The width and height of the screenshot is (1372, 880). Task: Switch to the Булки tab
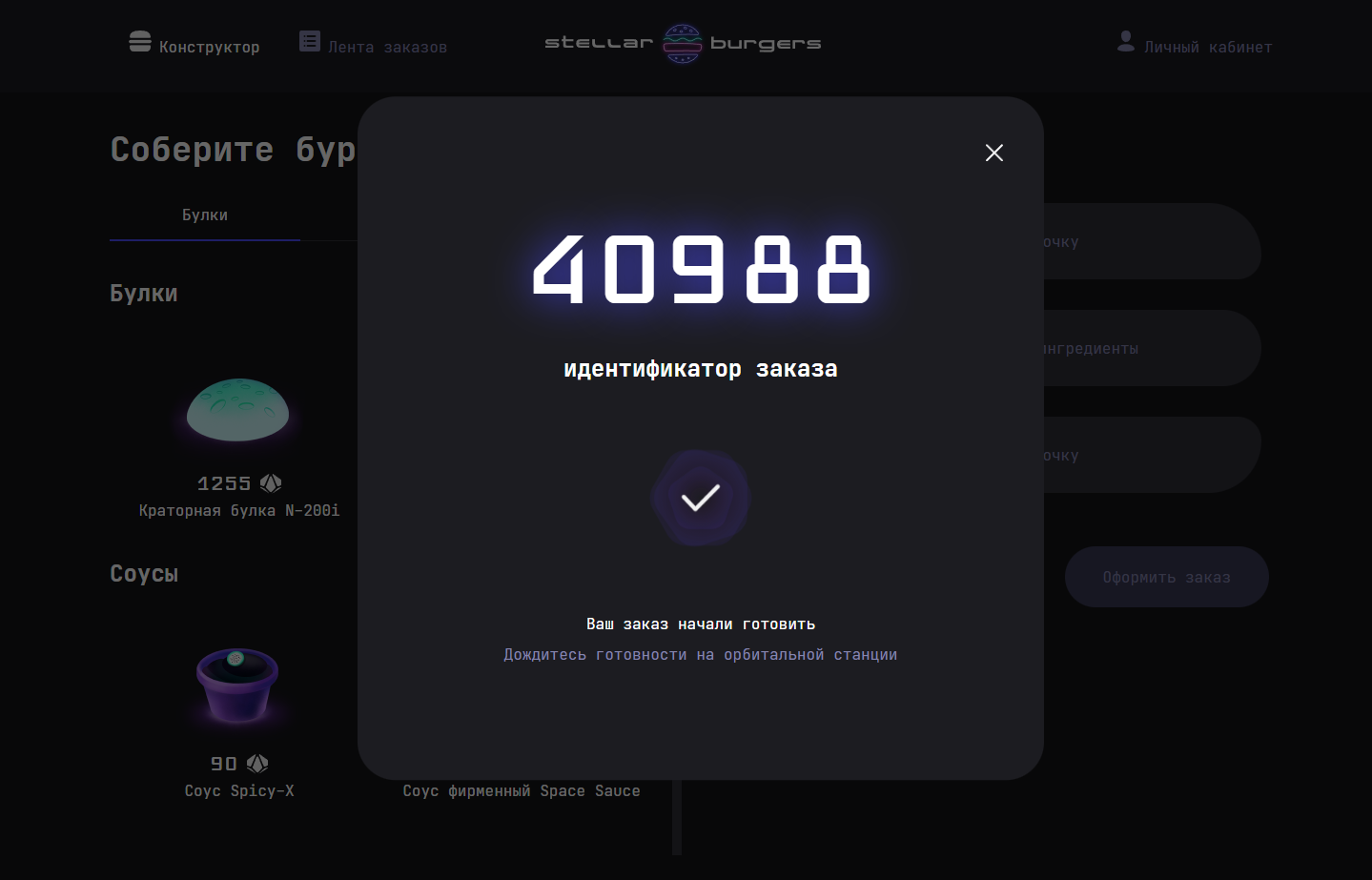click(x=203, y=215)
